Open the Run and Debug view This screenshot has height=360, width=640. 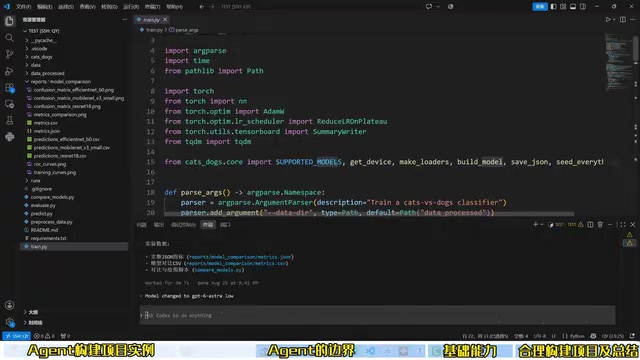point(9,71)
